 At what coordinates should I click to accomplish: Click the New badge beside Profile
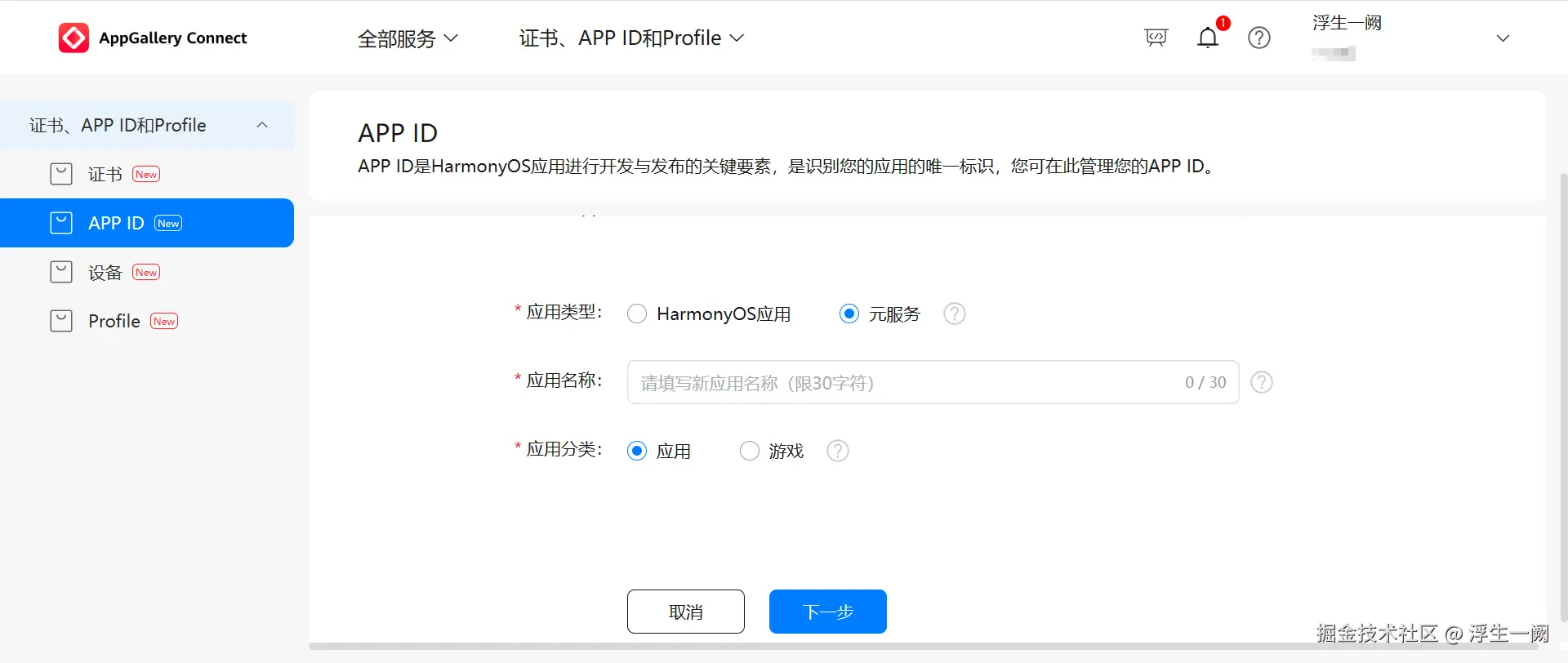[164, 321]
